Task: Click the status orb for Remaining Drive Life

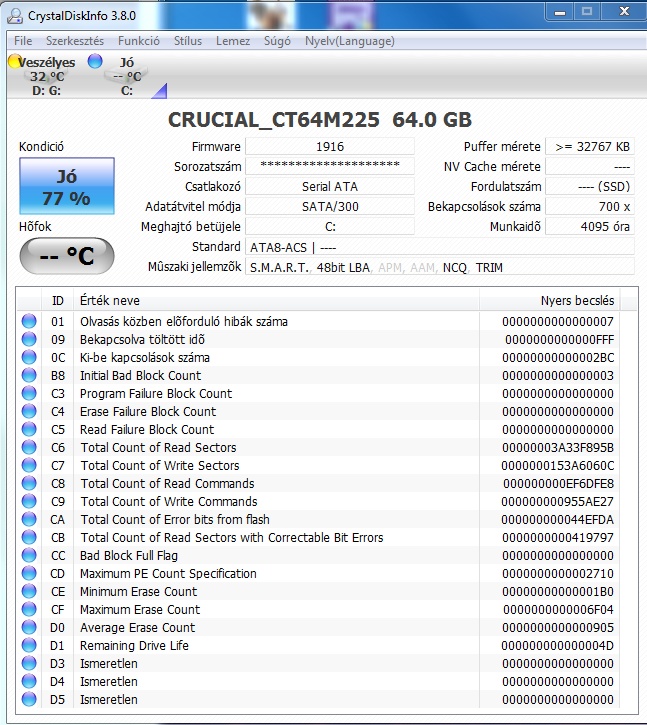Action: pyautogui.click(x=29, y=646)
